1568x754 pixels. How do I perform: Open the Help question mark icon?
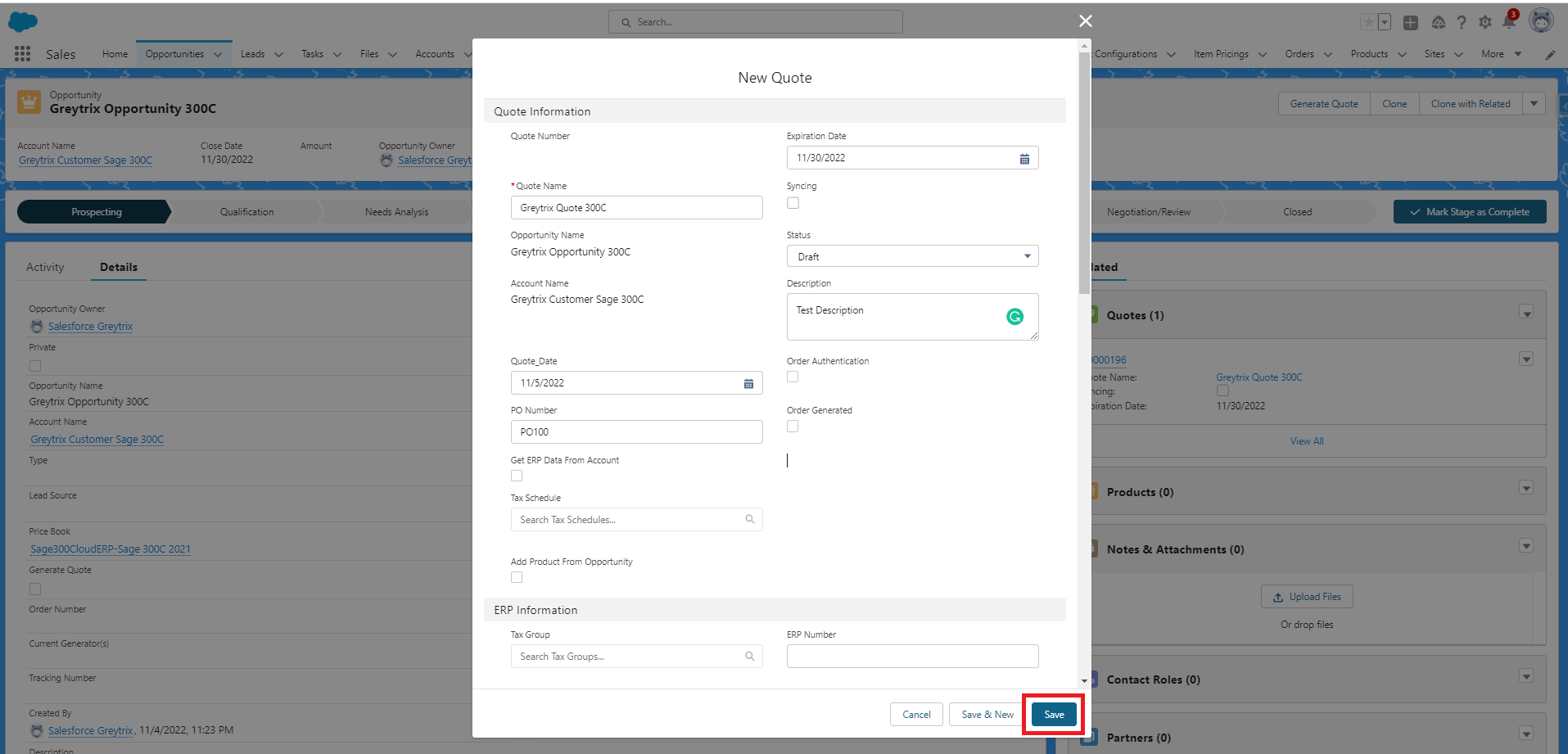(1462, 23)
